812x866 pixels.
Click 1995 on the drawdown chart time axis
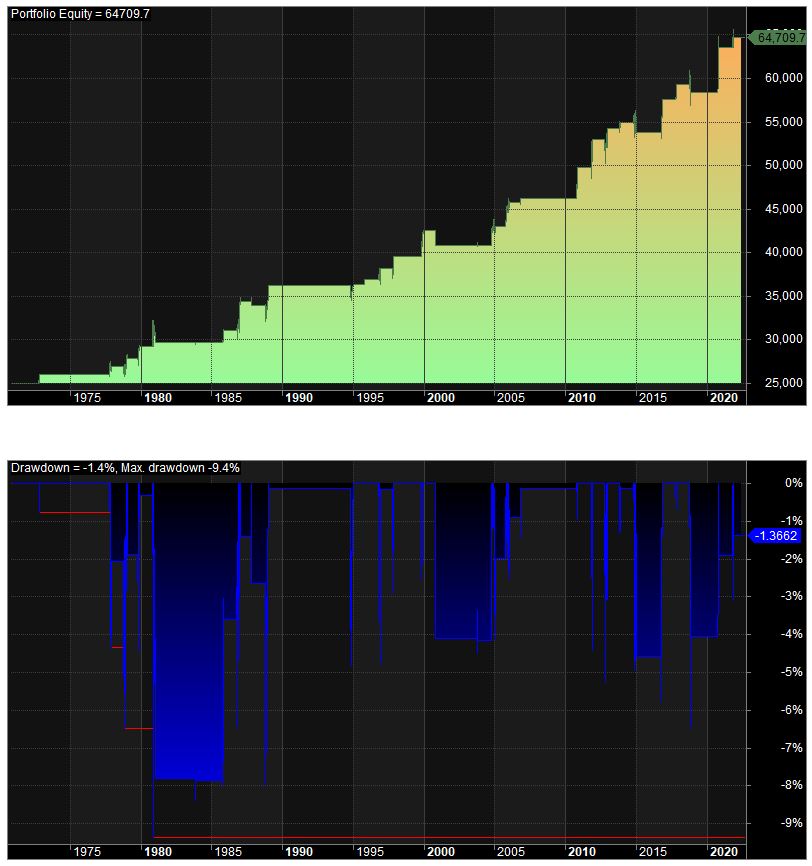coord(370,852)
